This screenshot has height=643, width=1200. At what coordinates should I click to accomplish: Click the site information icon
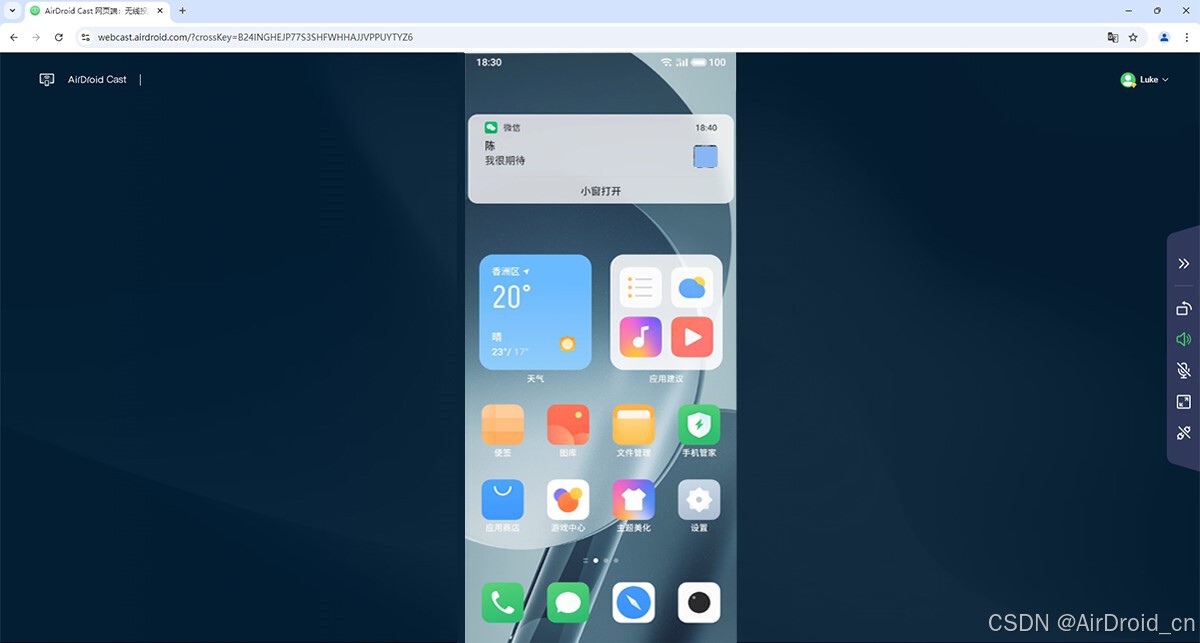coord(85,37)
